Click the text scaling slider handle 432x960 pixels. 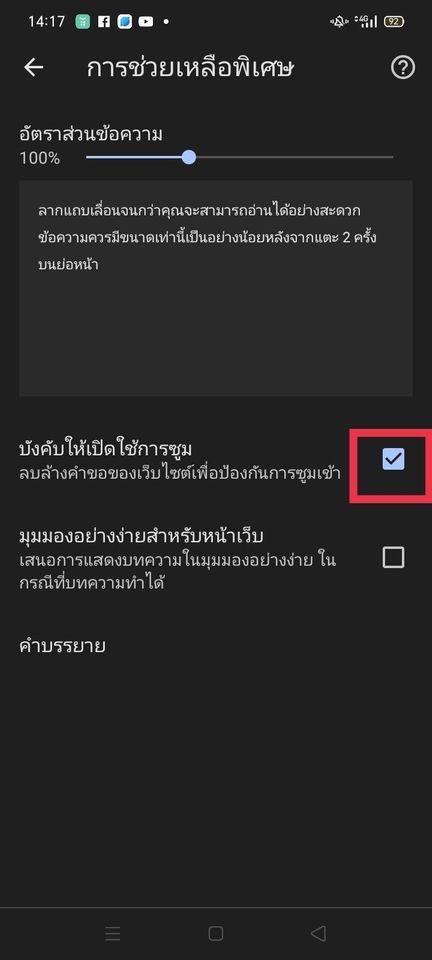[189, 157]
